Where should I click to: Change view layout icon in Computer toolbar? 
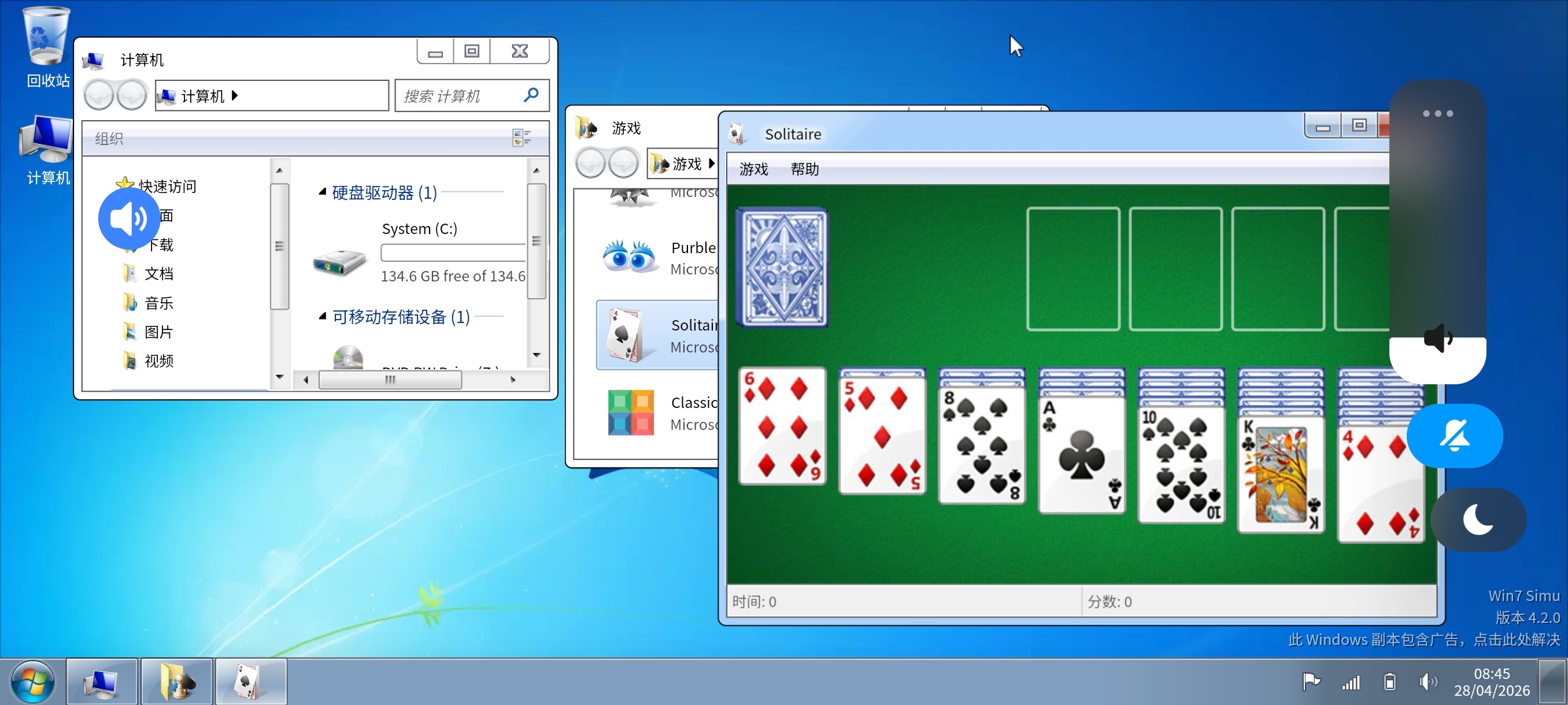[x=522, y=138]
